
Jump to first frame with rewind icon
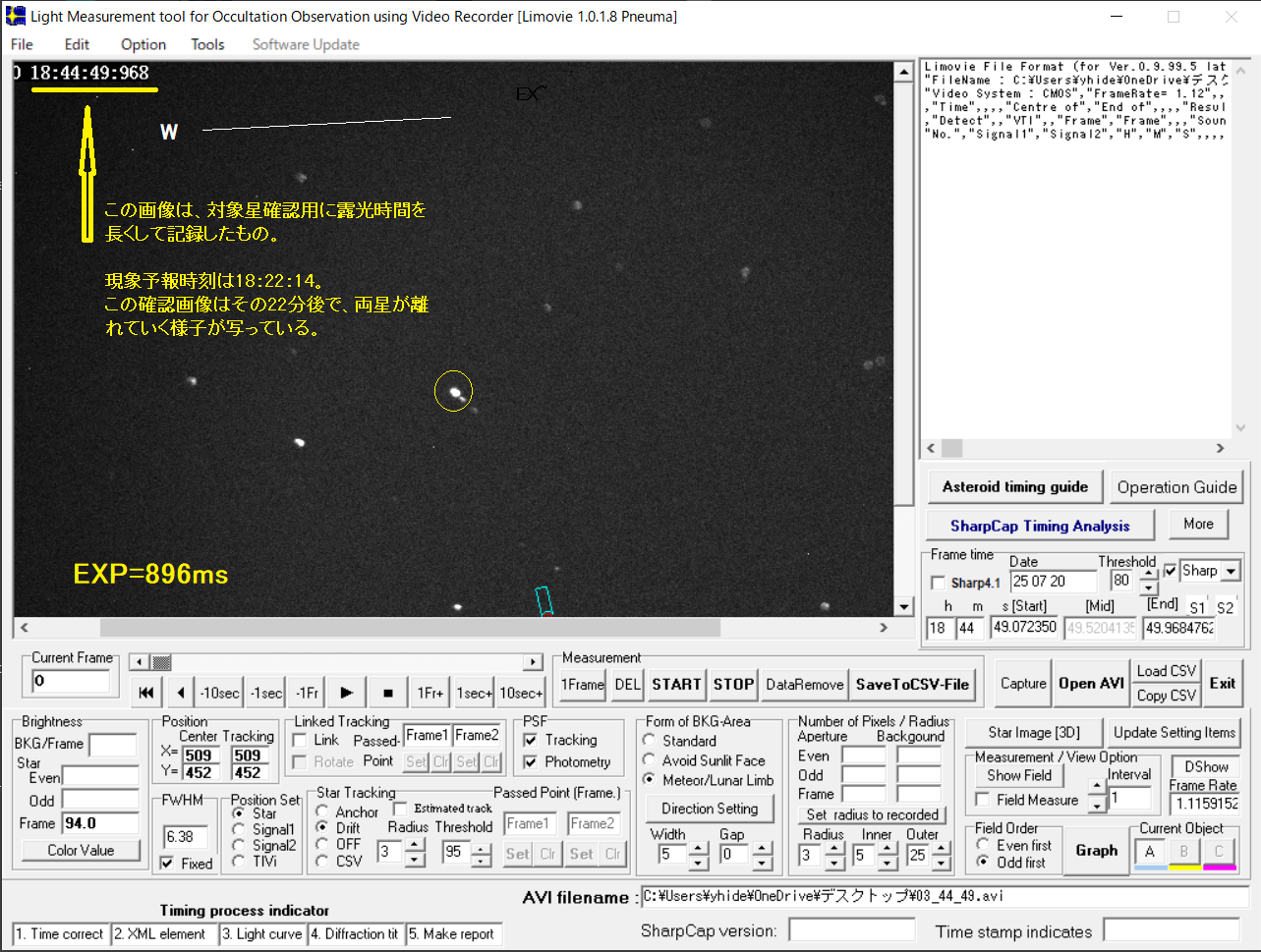146,693
